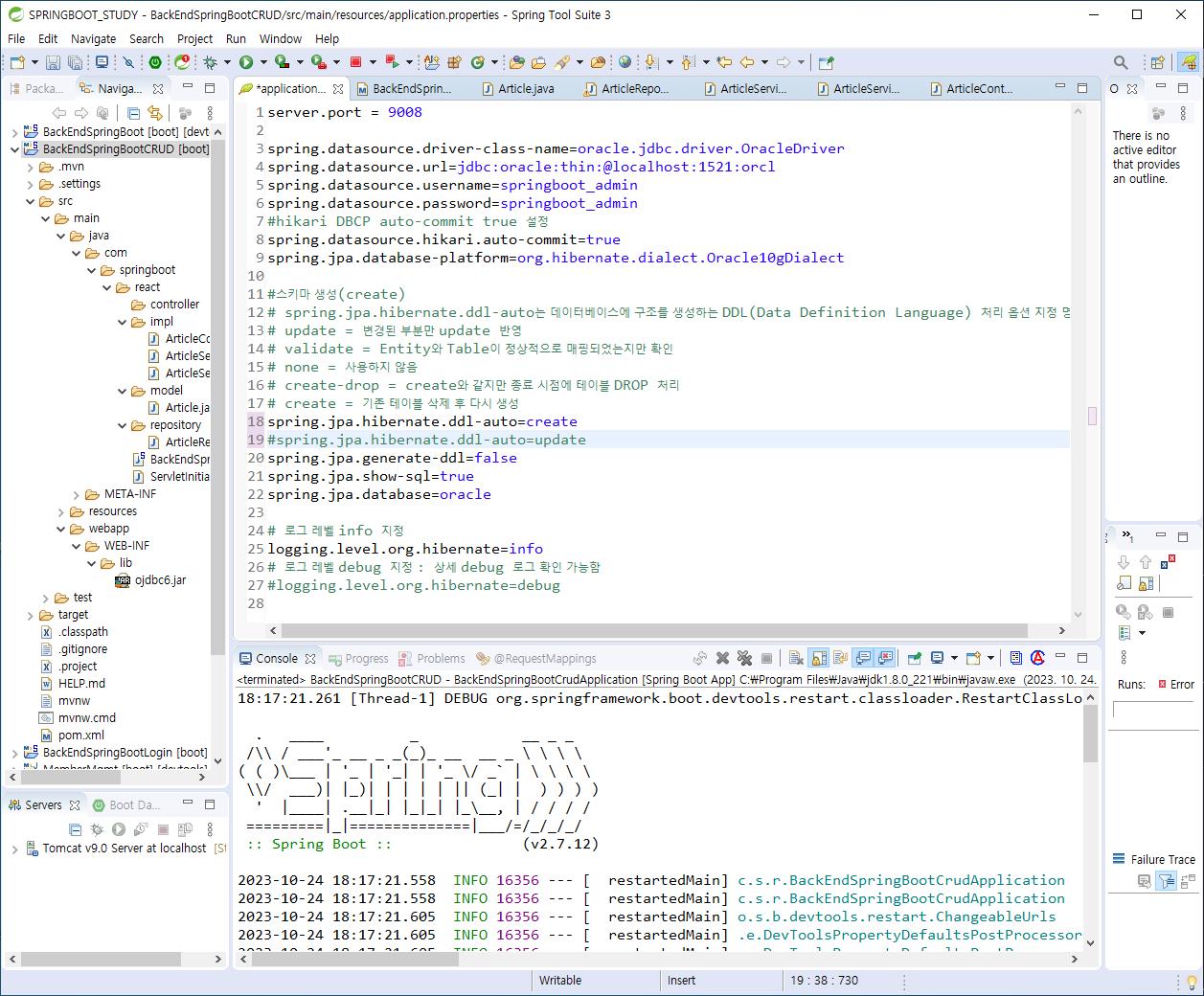Image resolution: width=1204 pixels, height=996 pixels.
Task: Click Remove Launch X icon in Console
Action: point(722,658)
